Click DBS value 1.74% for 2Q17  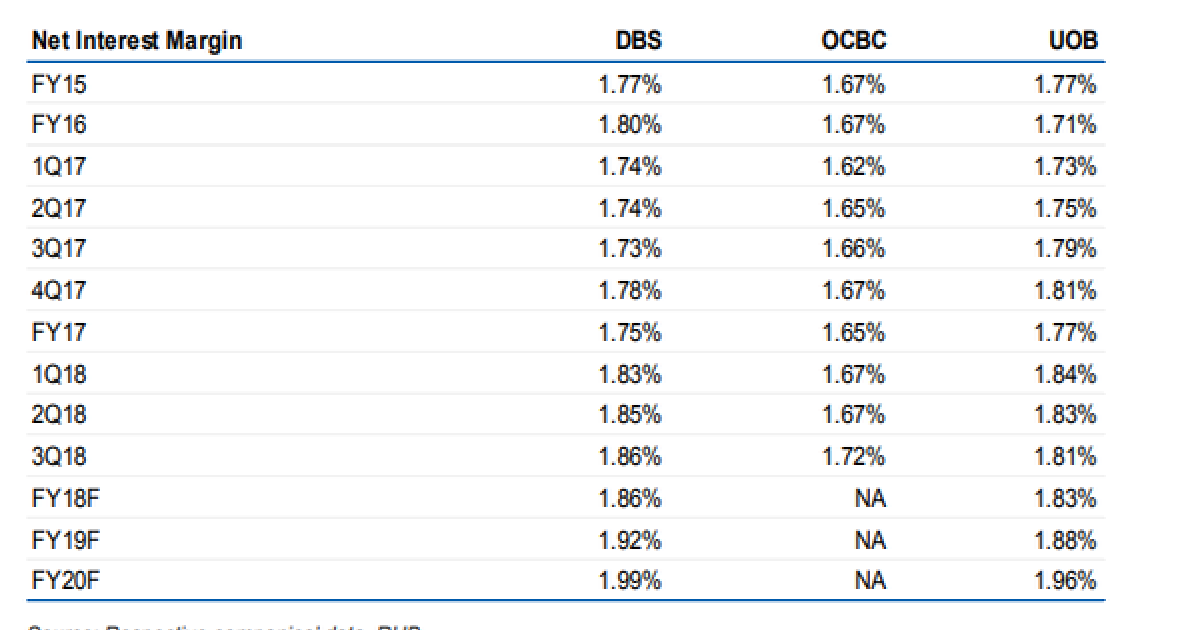630,209
